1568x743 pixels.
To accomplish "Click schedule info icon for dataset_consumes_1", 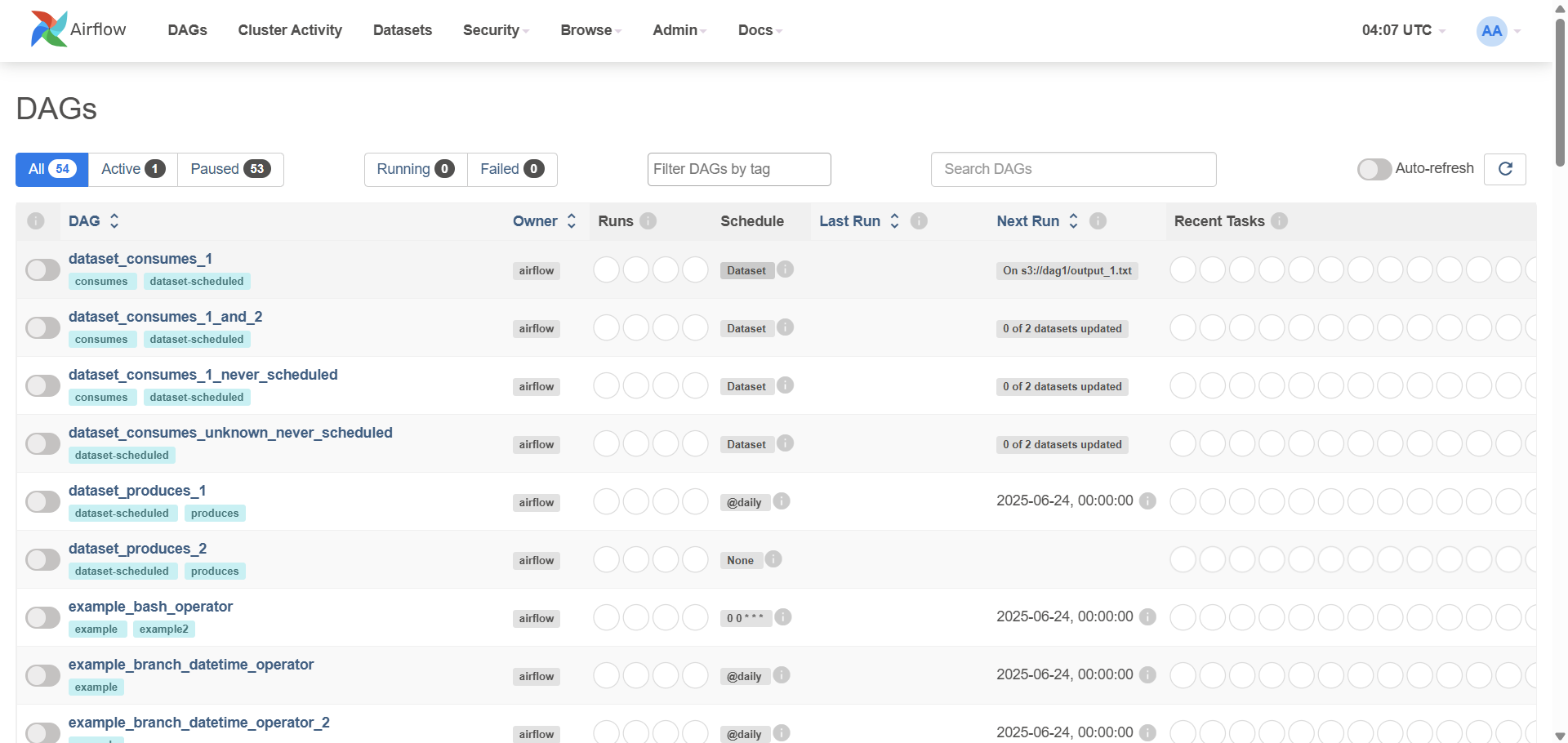I will tap(785, 269).
